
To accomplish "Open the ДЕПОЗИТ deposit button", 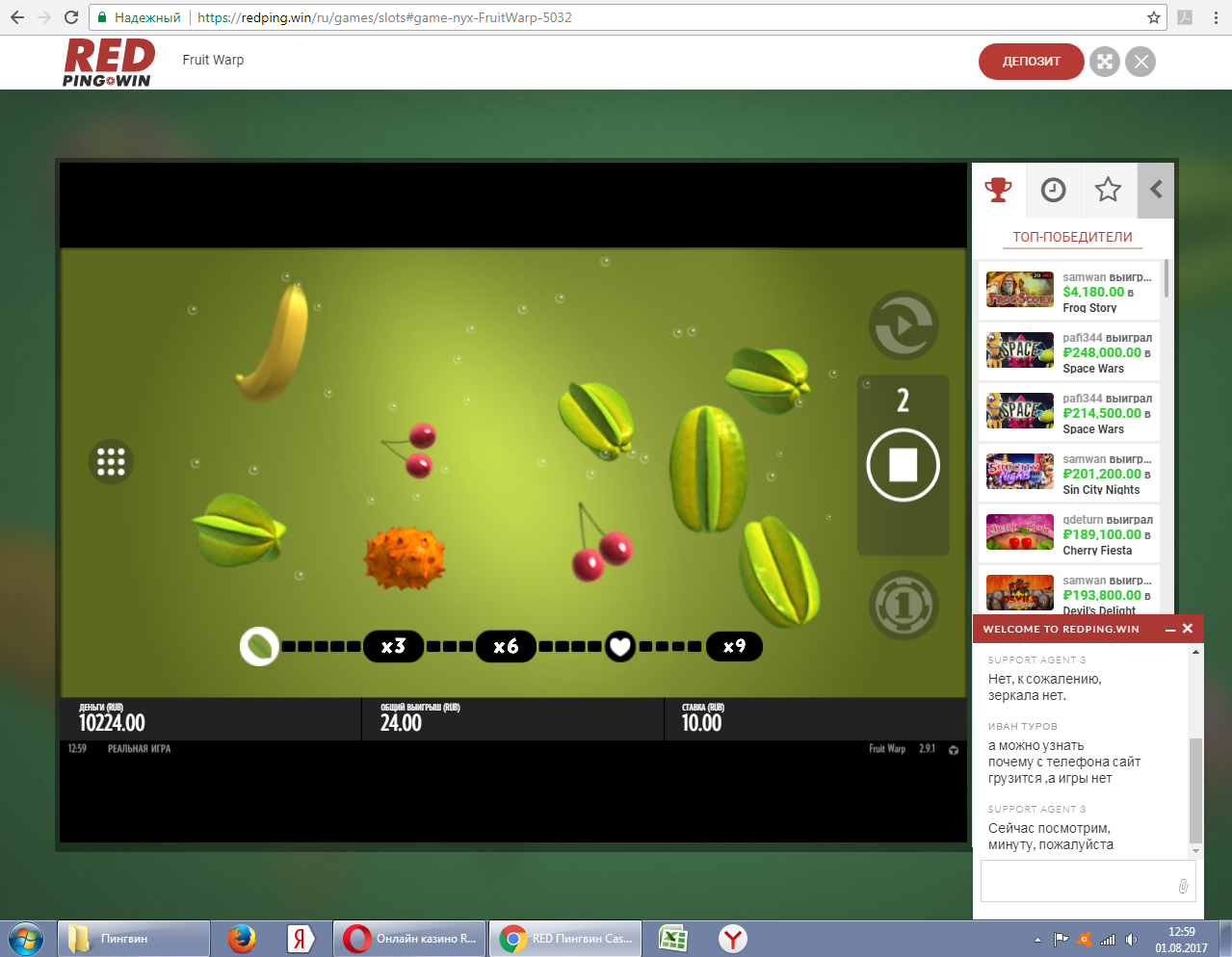I will (1031, 62).
